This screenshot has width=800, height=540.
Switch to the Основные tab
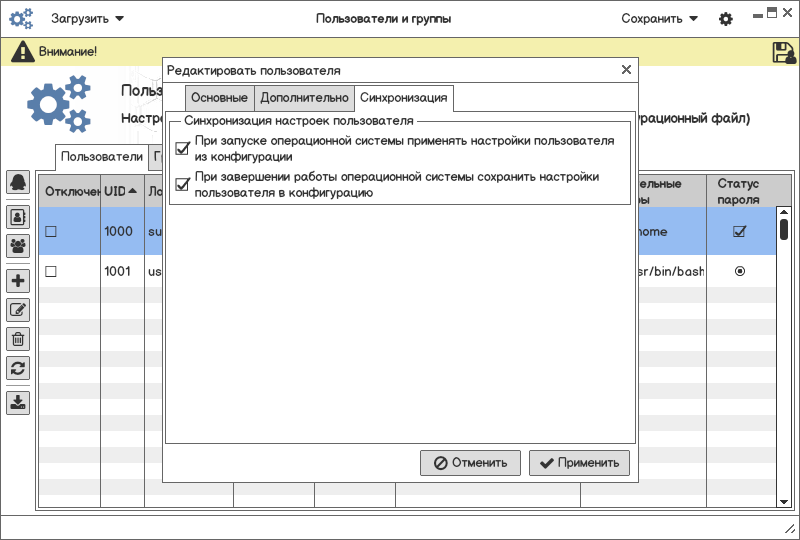[219, 97]
